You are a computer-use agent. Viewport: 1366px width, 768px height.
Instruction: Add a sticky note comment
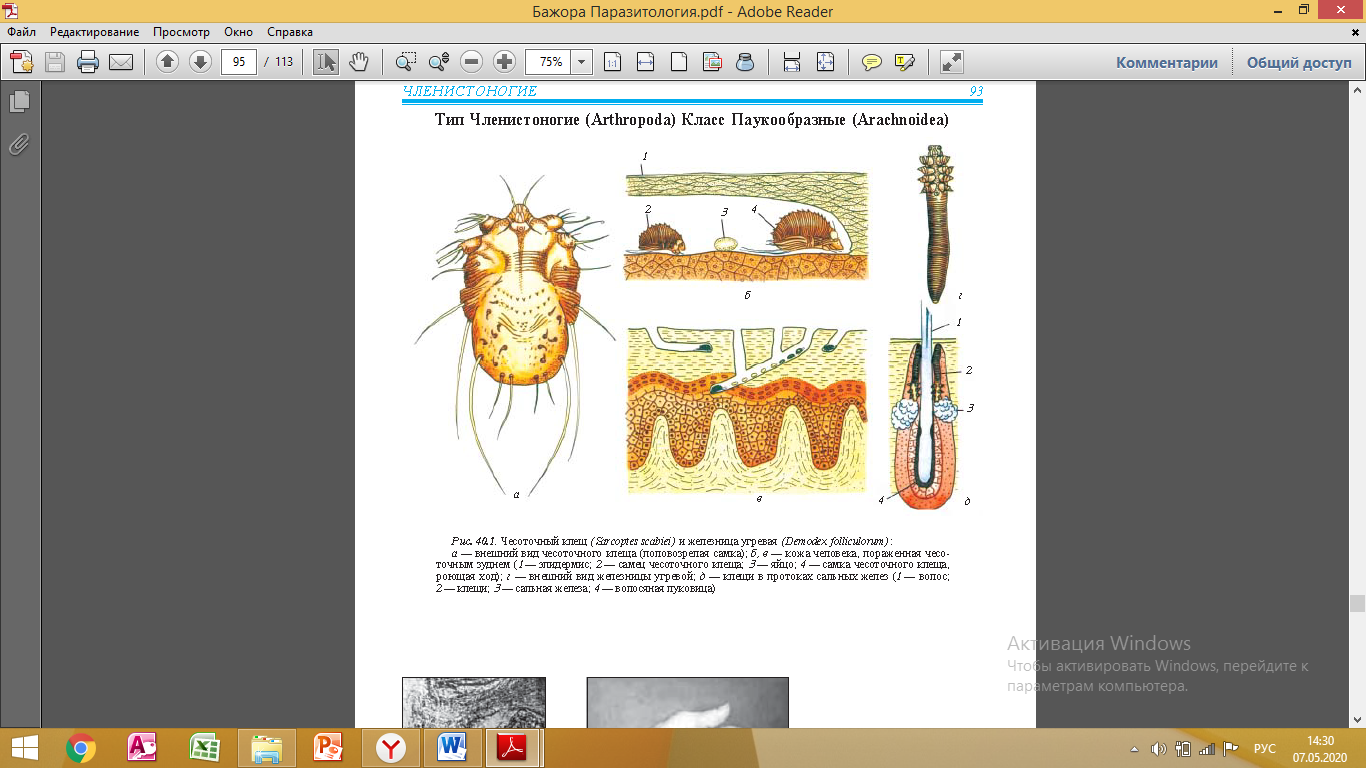pos(872,62)
